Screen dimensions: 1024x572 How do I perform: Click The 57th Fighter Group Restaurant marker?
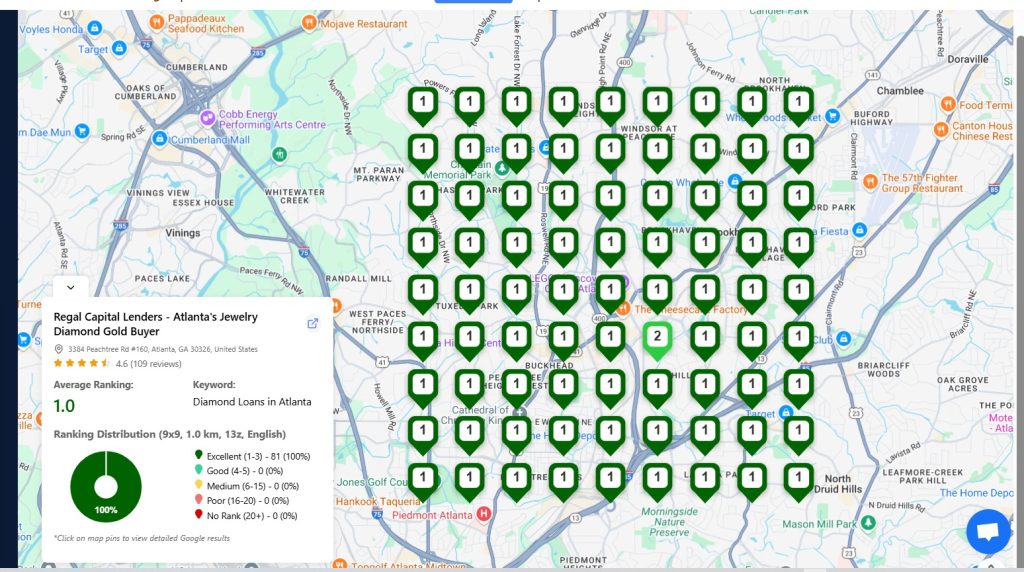tap(871, 182)
